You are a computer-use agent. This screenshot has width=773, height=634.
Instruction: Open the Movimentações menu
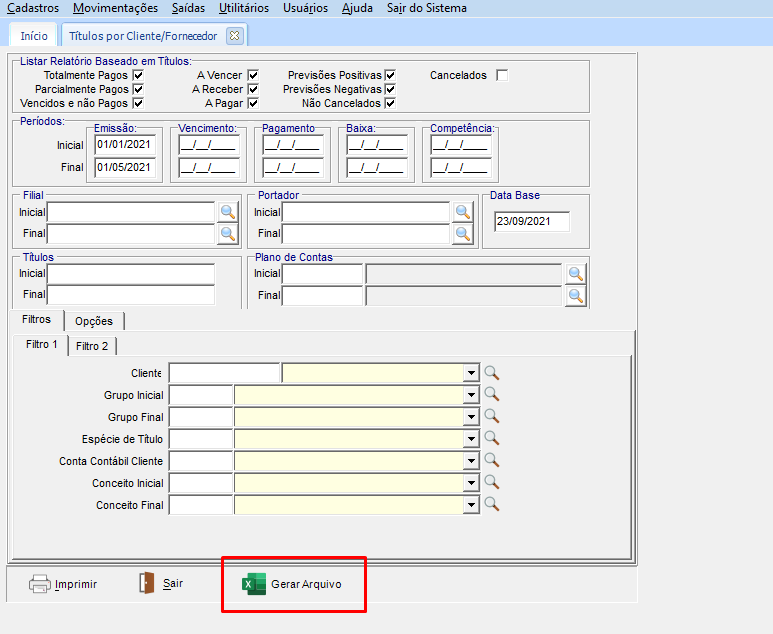coord(116,8)
